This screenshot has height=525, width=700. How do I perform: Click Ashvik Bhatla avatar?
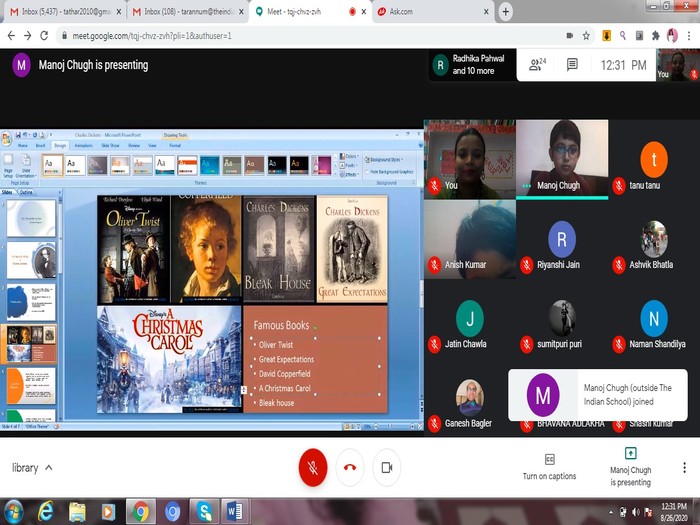pyautogui.click(x=654, y=239)
